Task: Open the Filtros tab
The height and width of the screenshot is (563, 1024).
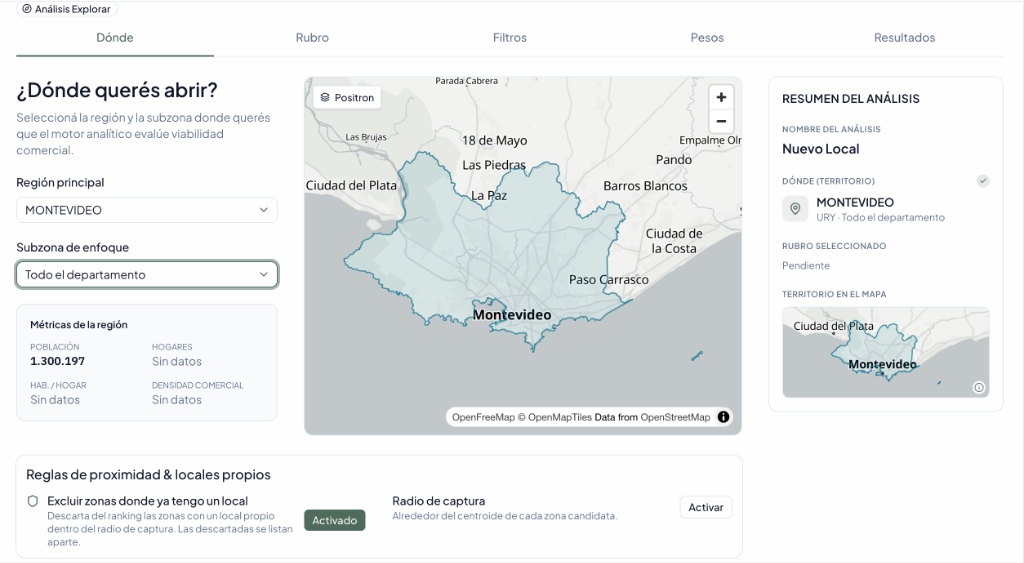Action: 509,38
